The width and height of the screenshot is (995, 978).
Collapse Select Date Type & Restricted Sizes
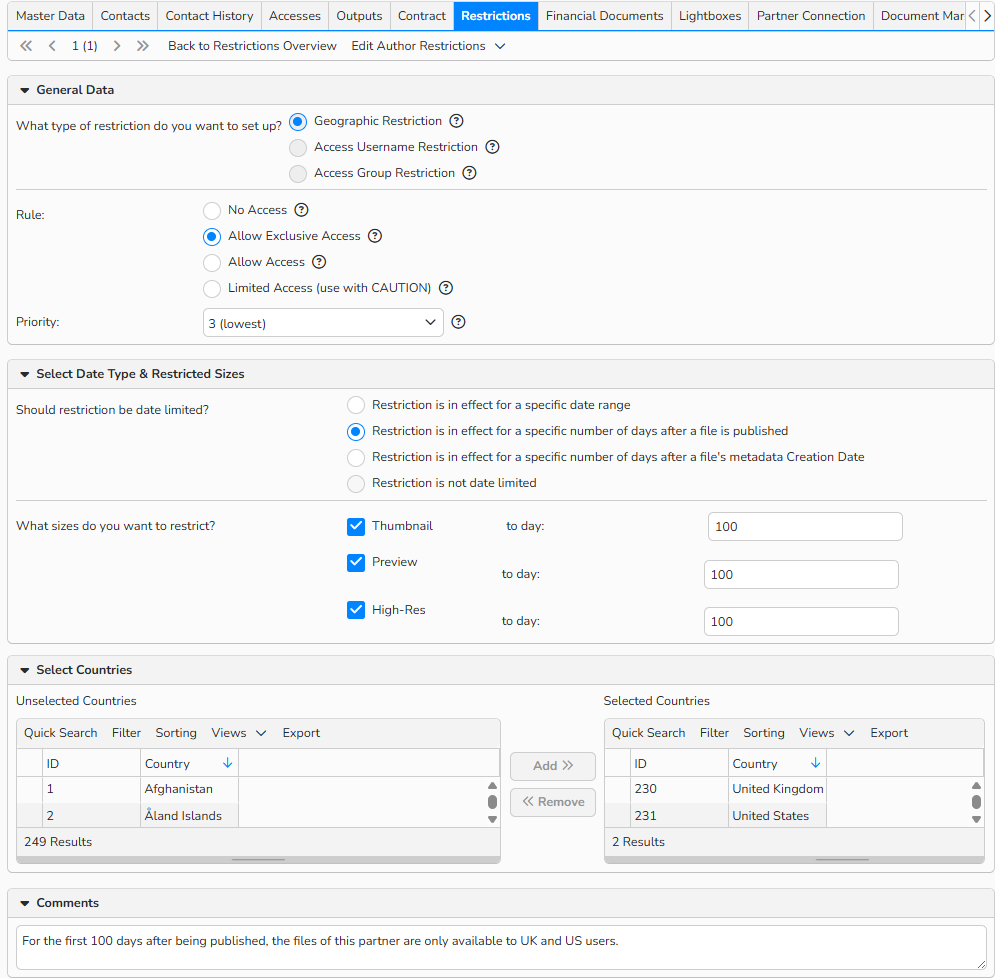point(25,374)
